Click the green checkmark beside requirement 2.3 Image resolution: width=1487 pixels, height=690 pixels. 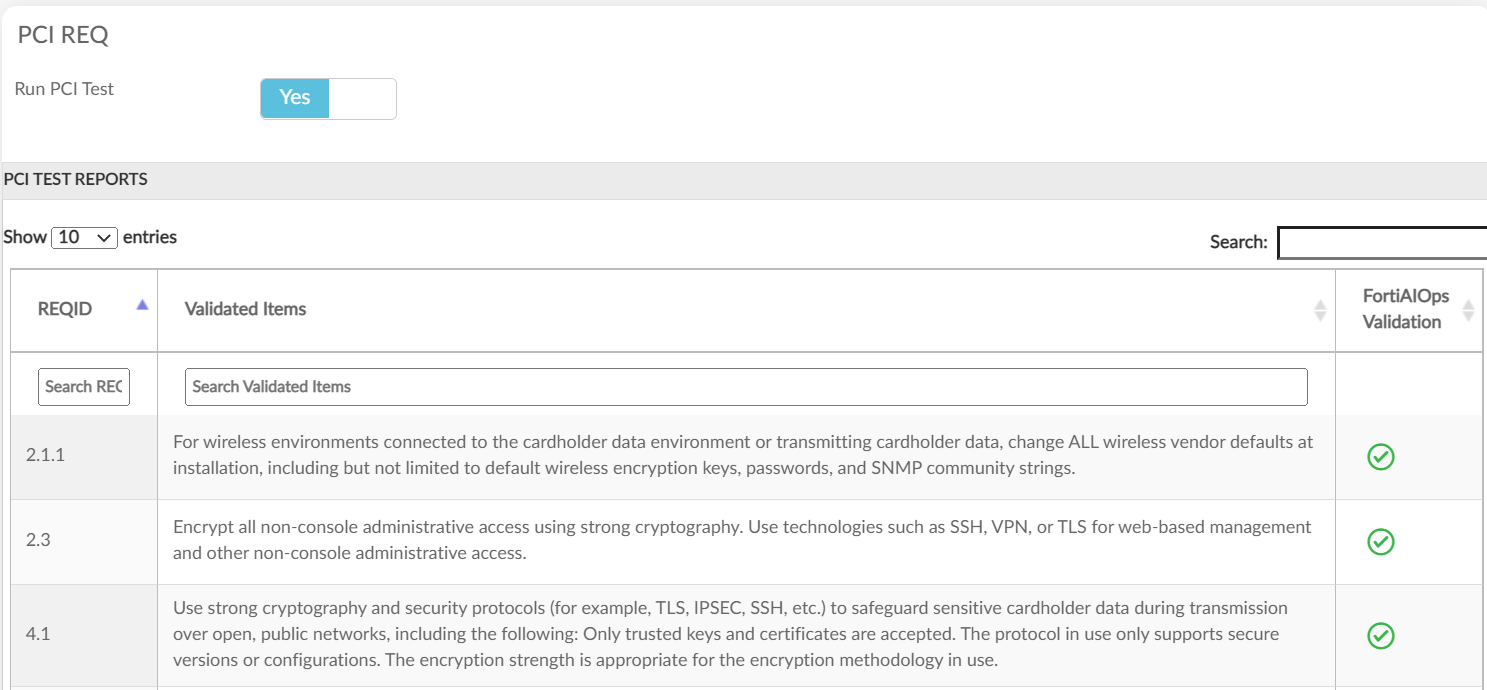click(1380, 542)
